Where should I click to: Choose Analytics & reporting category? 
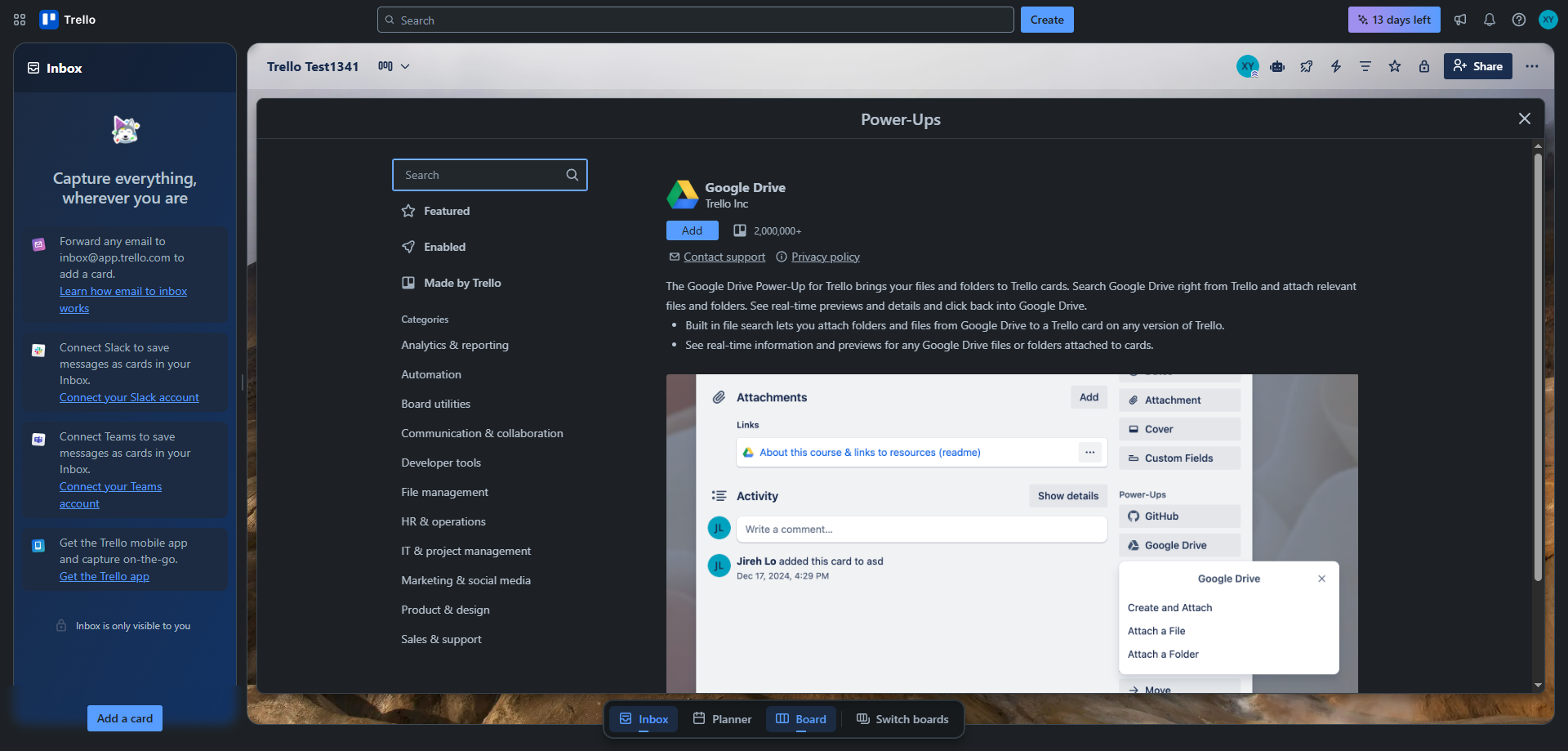tap(455, 345)
